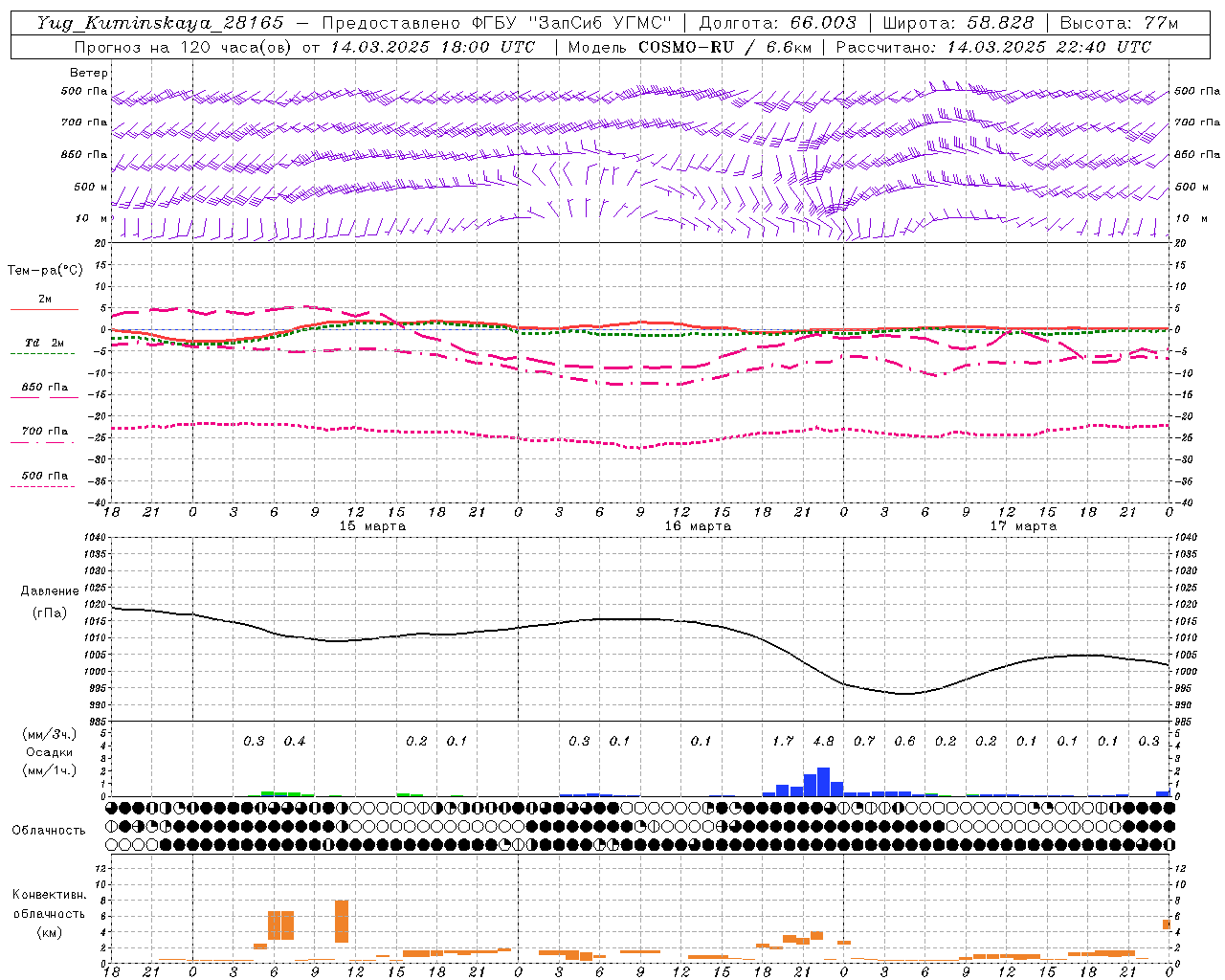Select the Прогноз на 120 часа(ов) text

(x=184, y=47)
